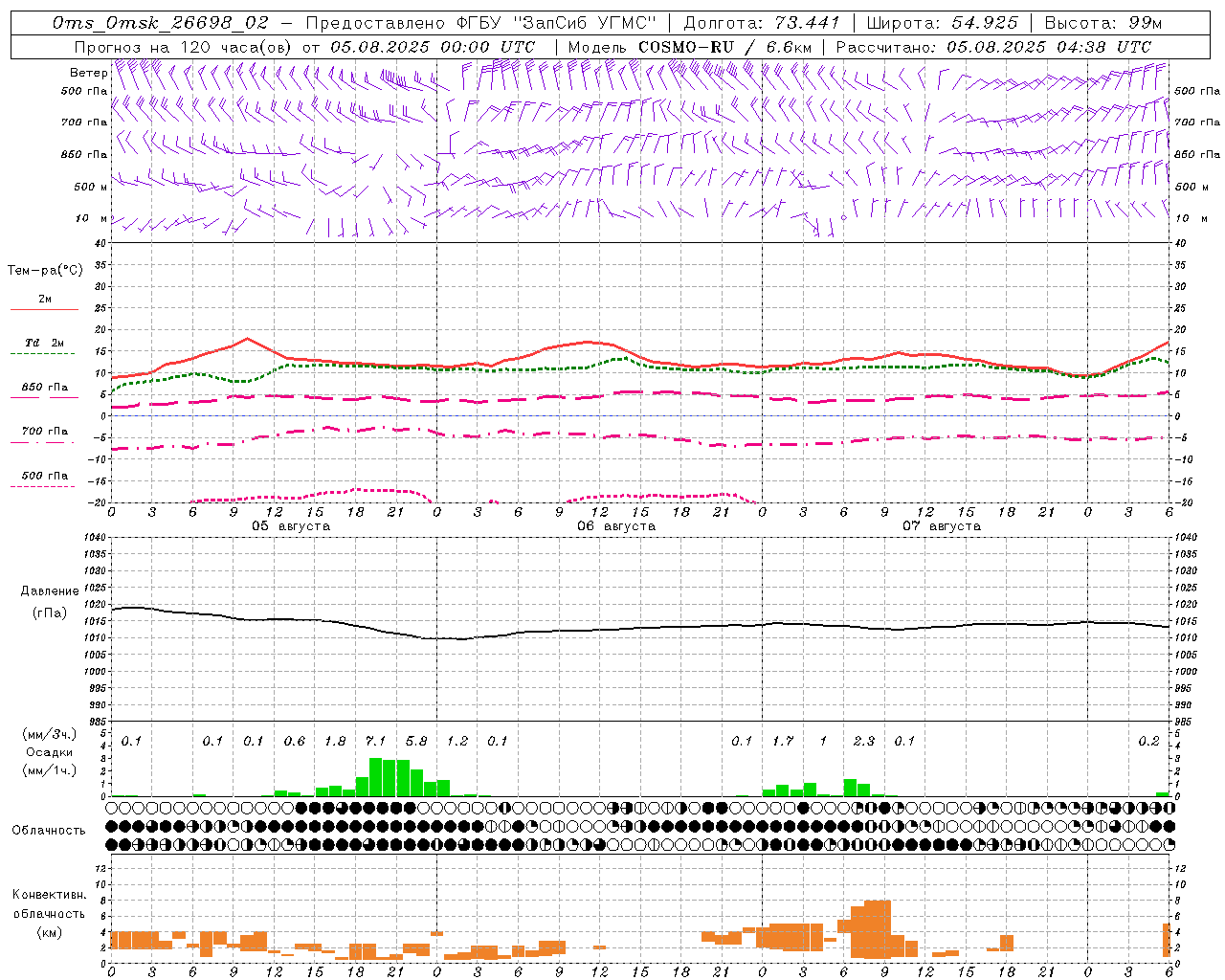Viewport: 1225px width, 980px height.
Task: Select the Конвективн. panel label
Action: 50,895
